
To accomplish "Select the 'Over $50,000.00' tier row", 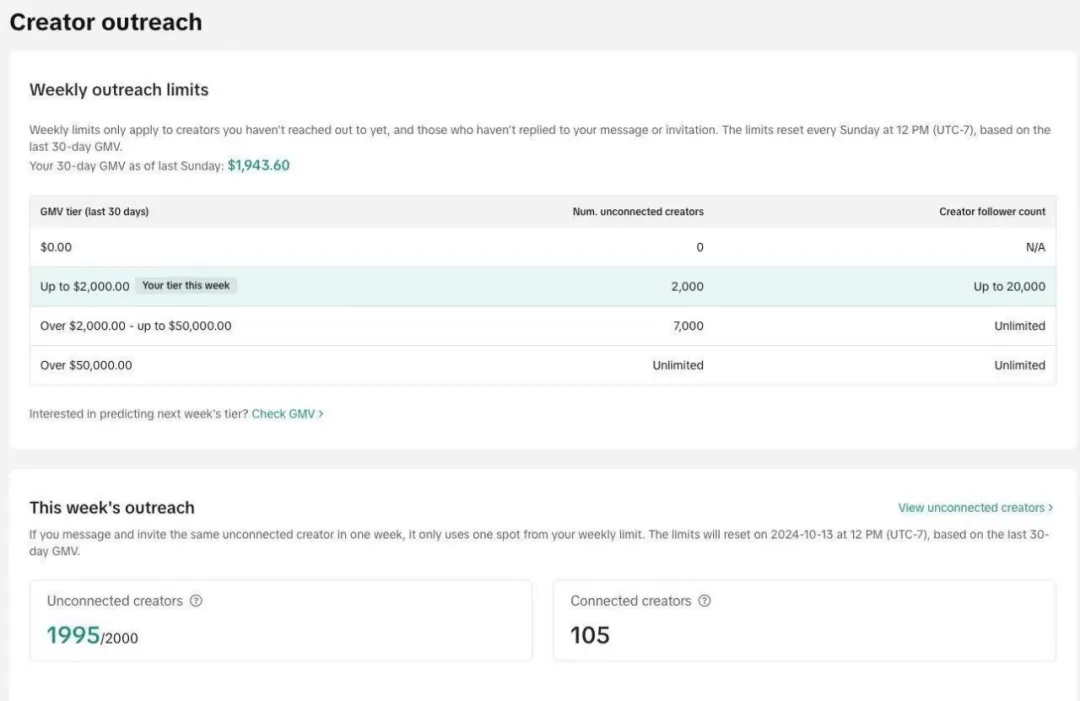I will pyautogui.click(x=86, y=366).
